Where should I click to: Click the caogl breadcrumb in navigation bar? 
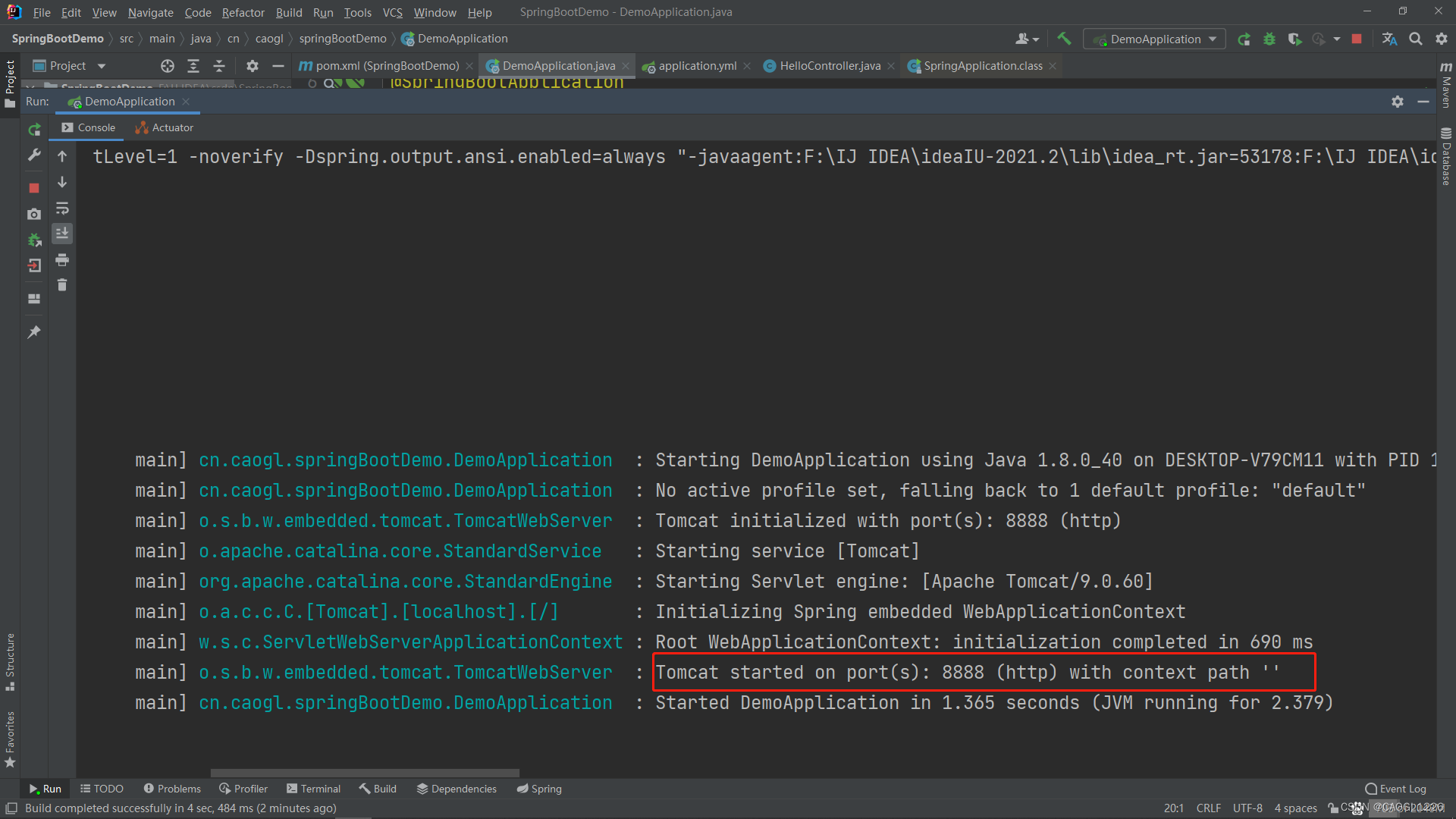coord(269,39)
